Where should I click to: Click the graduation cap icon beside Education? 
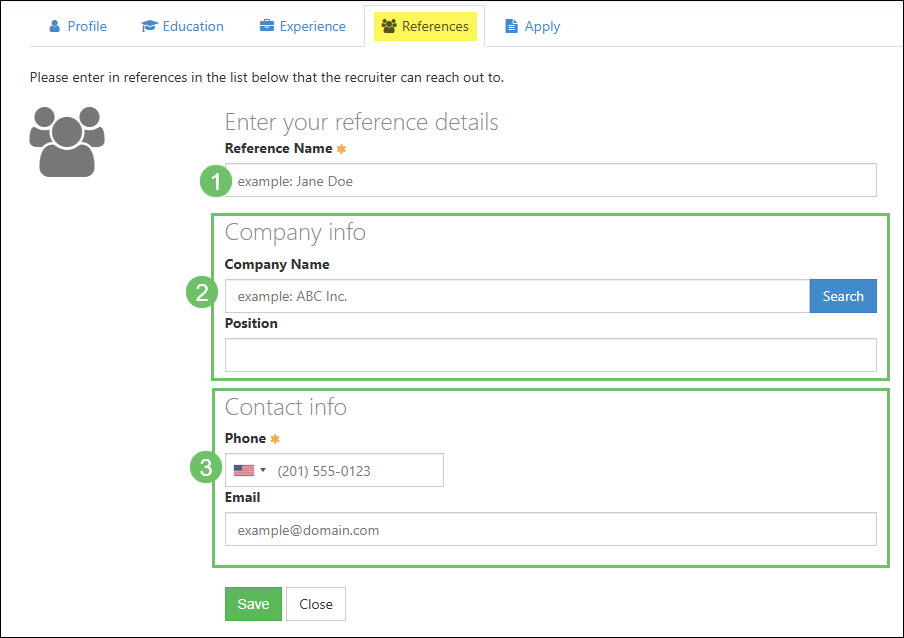coord(149,26)
